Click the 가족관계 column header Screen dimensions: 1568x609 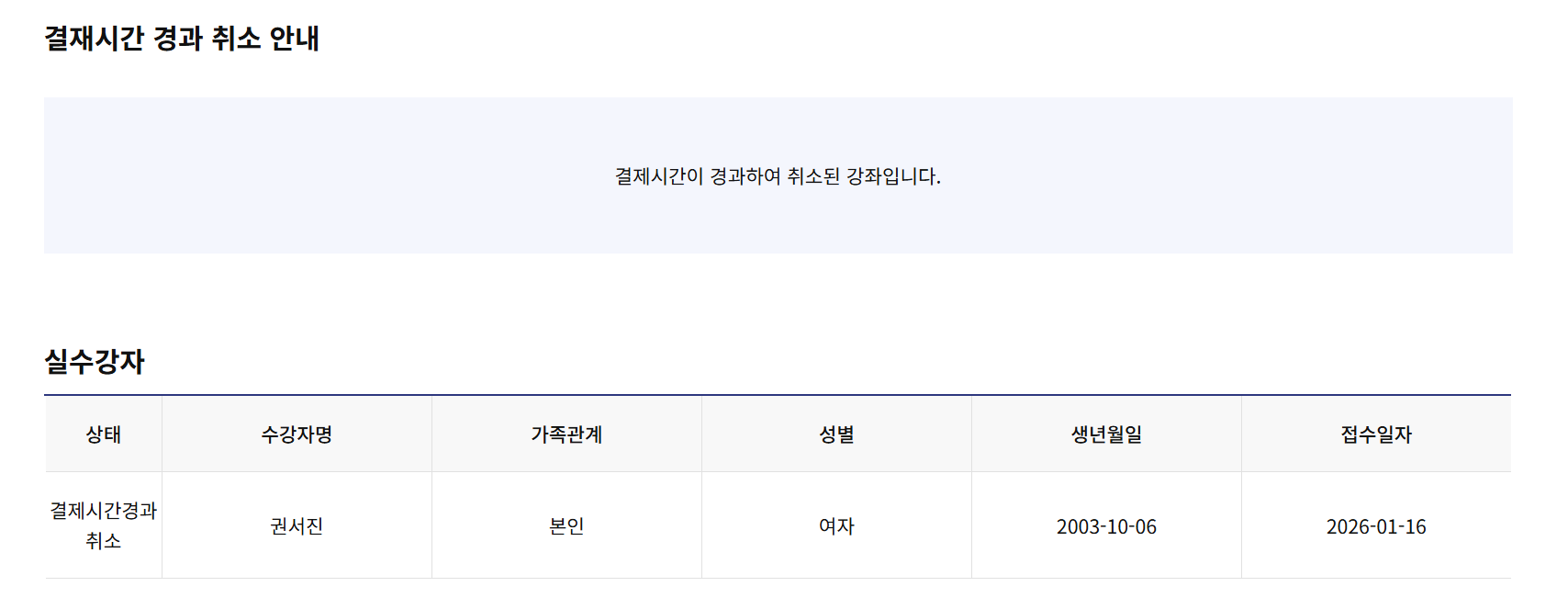(x=566, y=434)
